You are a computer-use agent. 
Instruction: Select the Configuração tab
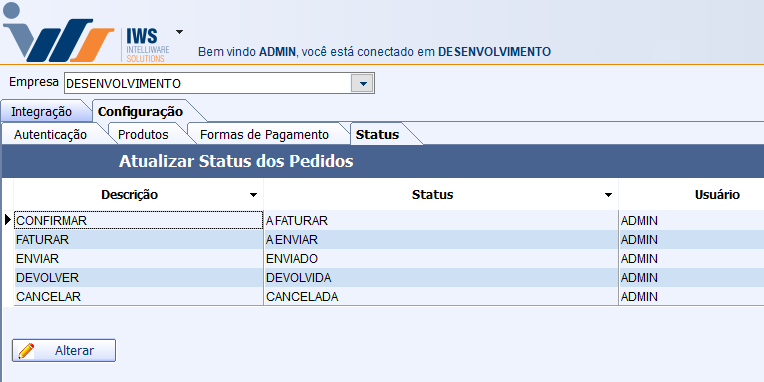(x=140, y=112)
